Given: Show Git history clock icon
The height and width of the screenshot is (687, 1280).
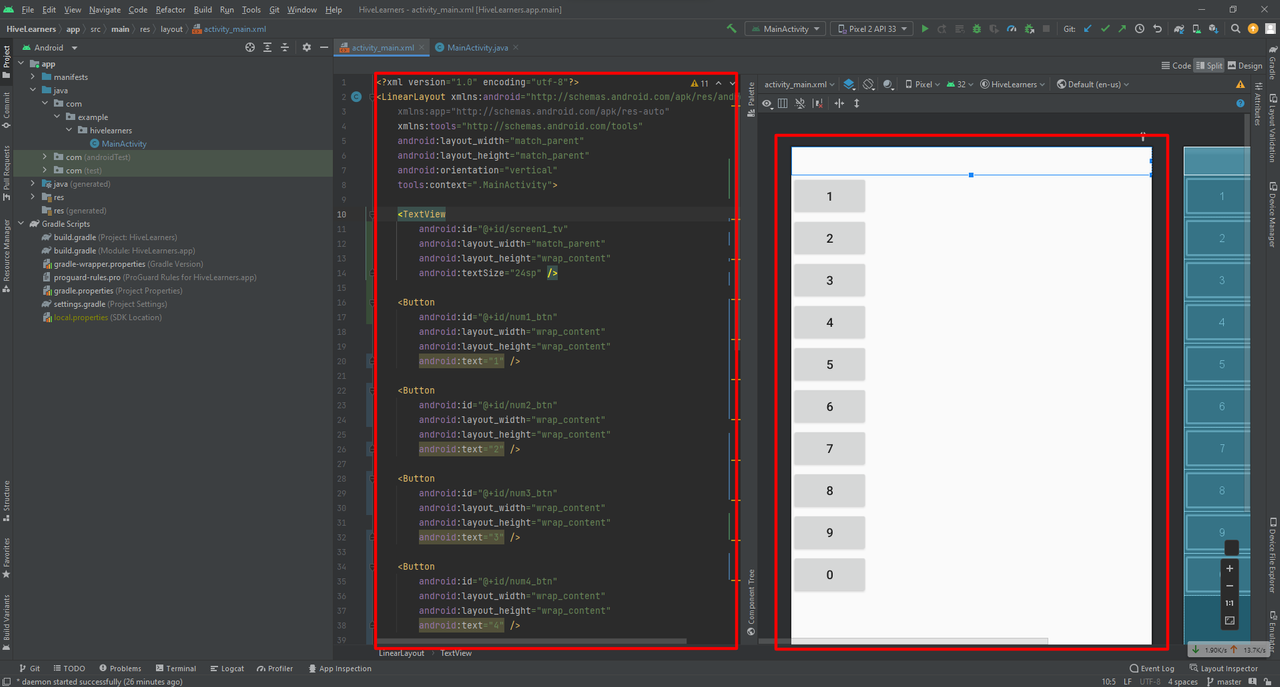Looking at the screenshot, I should [1141, 29].
